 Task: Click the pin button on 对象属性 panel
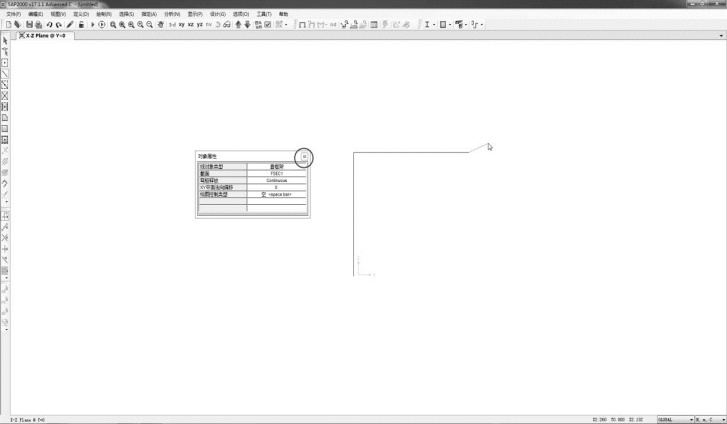(x=304, y=157)
